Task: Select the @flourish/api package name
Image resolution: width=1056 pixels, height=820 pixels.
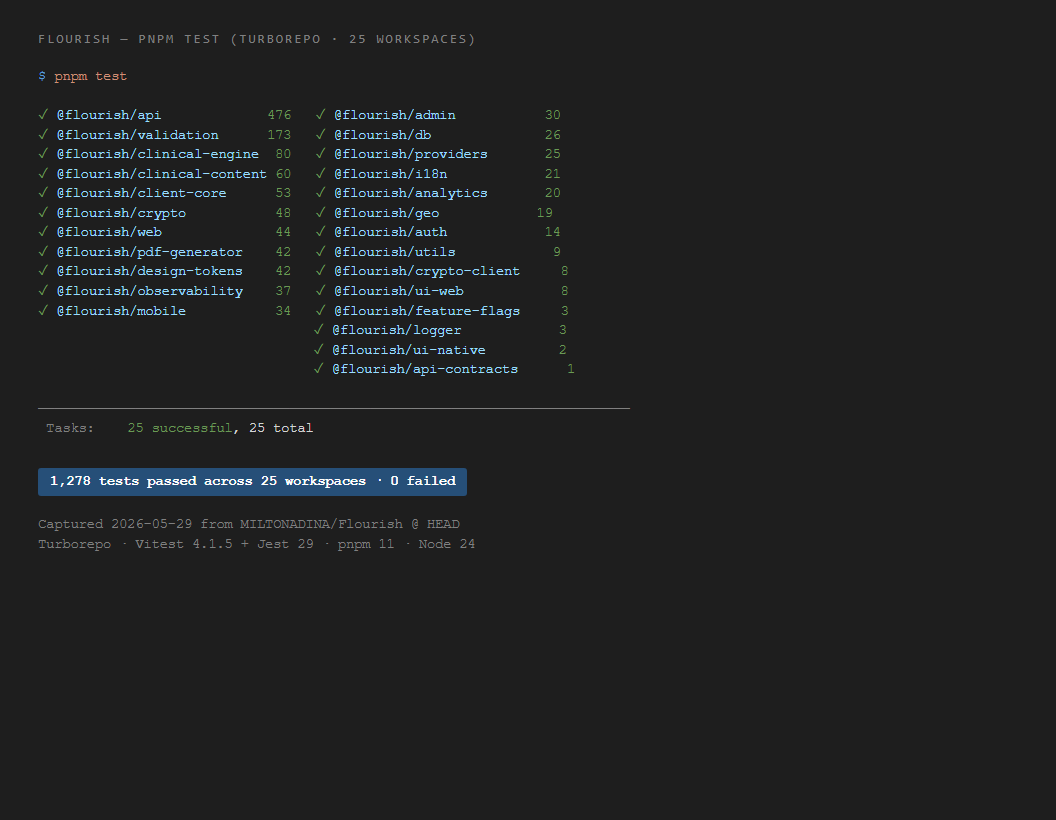Action: (x=109, y=115)
